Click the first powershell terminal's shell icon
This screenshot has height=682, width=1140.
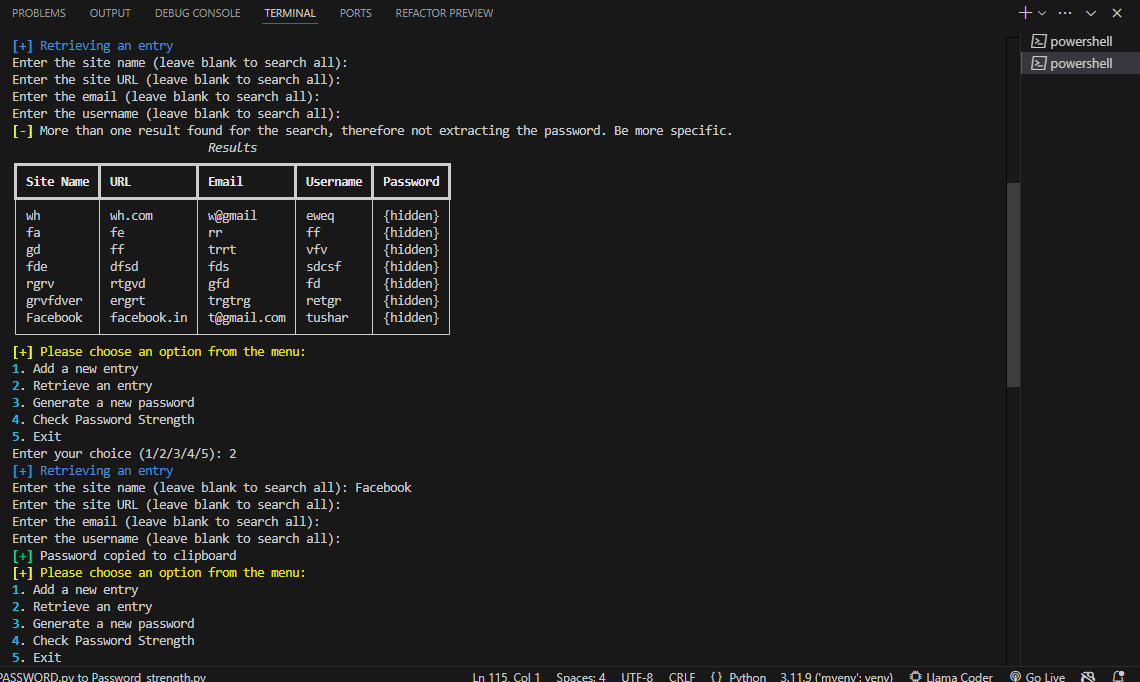[x=1039, y=41]
